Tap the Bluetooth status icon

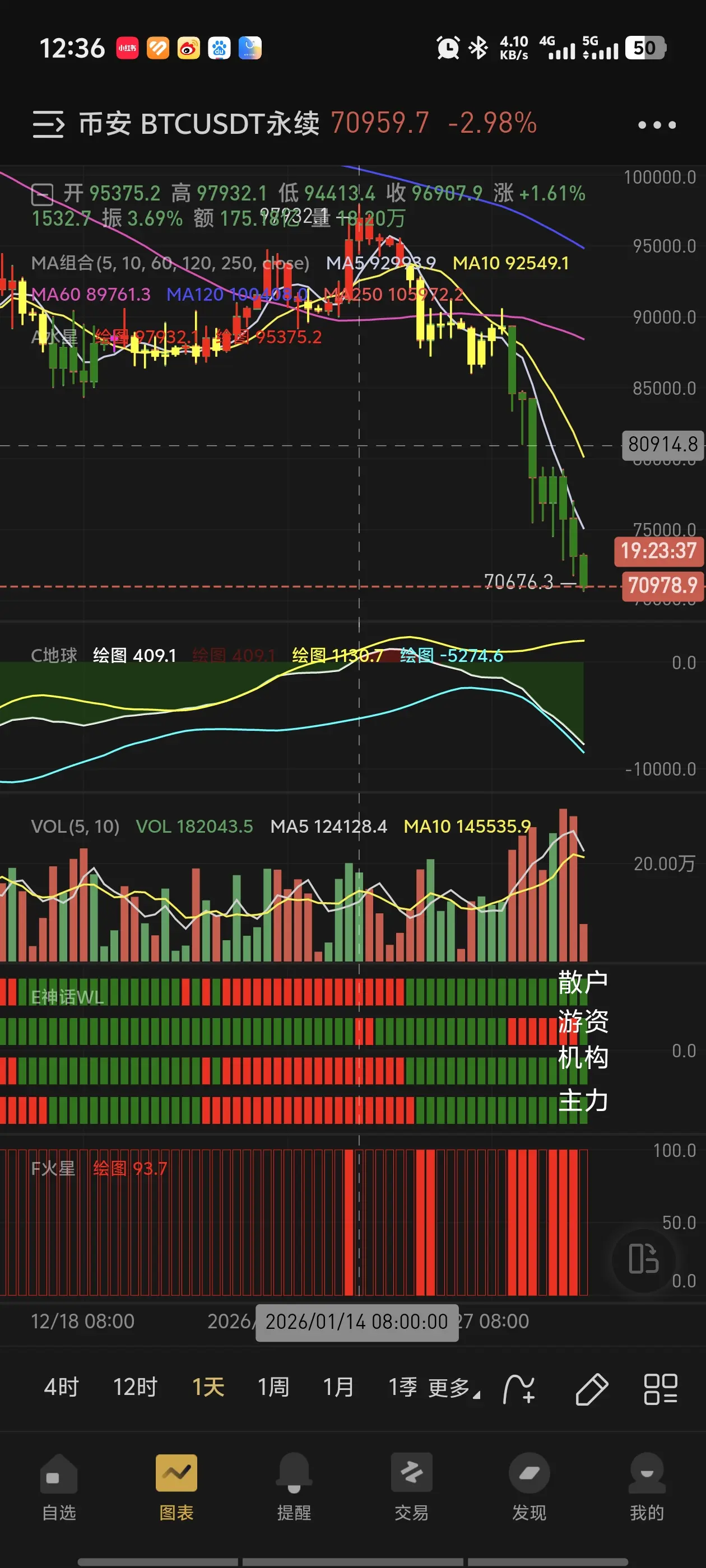478,48
